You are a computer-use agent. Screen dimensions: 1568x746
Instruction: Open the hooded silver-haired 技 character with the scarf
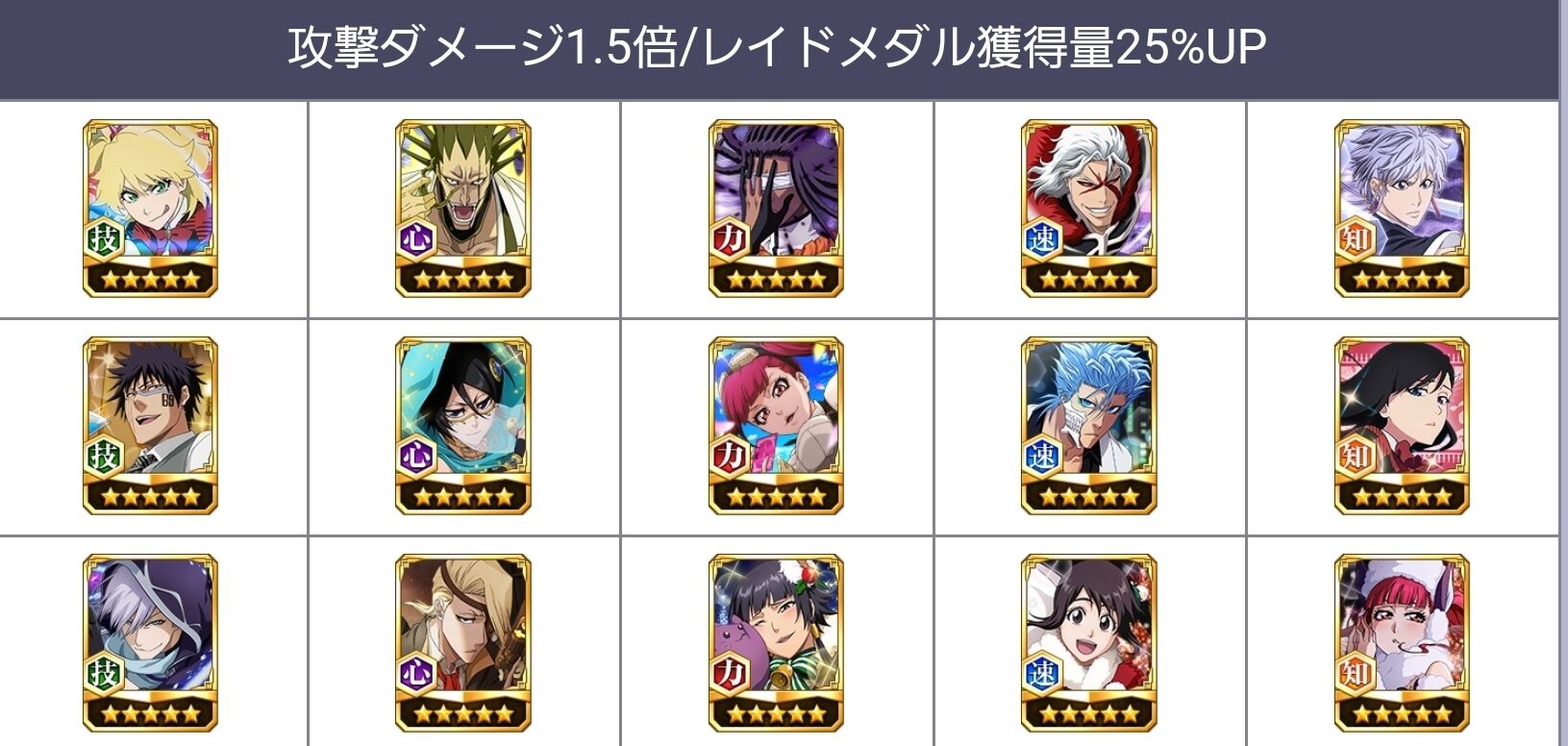[150, 643]
